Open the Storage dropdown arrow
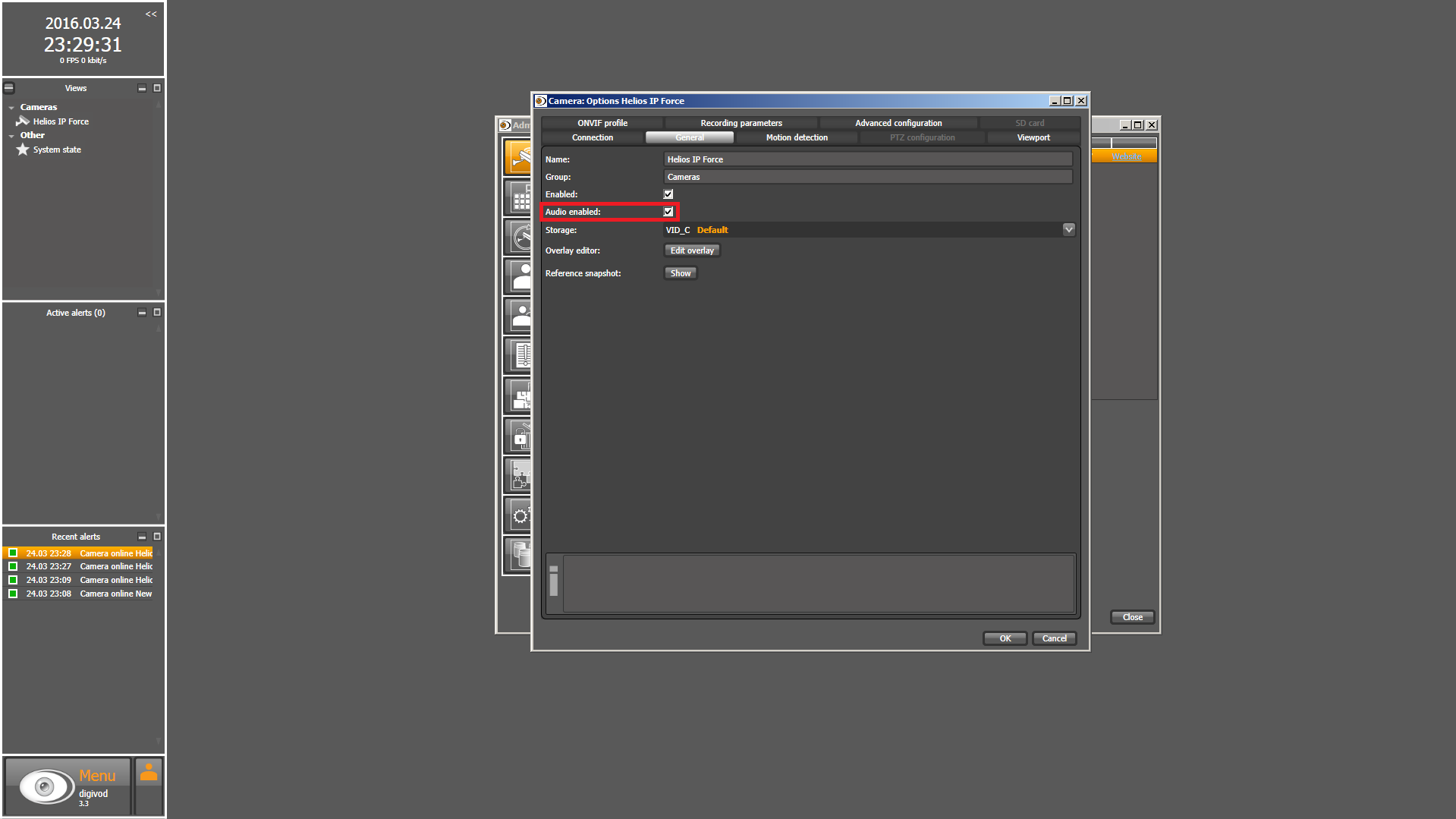The height and width of the screenshot is (819, 1456). click(x=1068, y=229)
